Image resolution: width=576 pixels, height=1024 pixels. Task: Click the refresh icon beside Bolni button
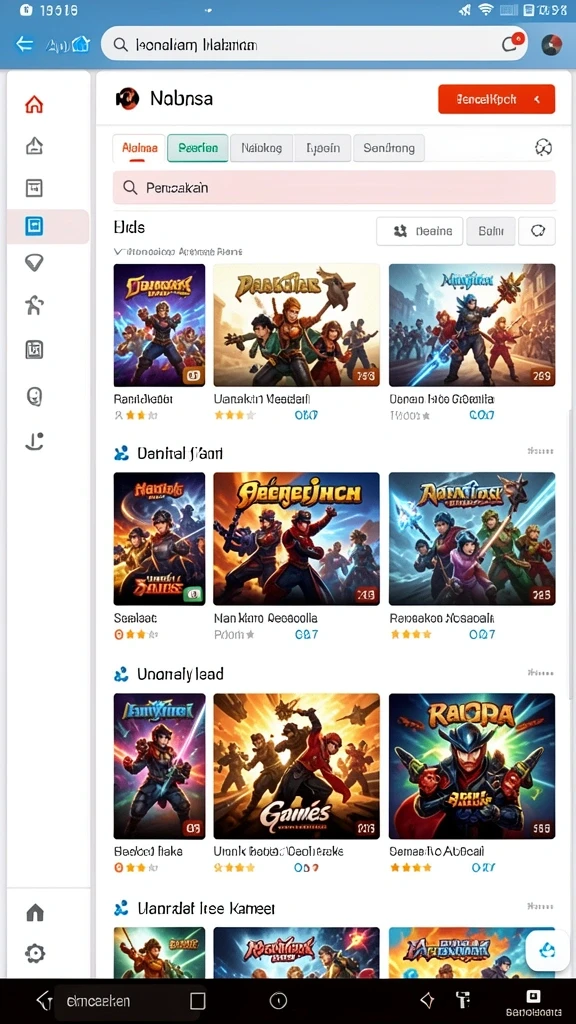click(537, 231)
